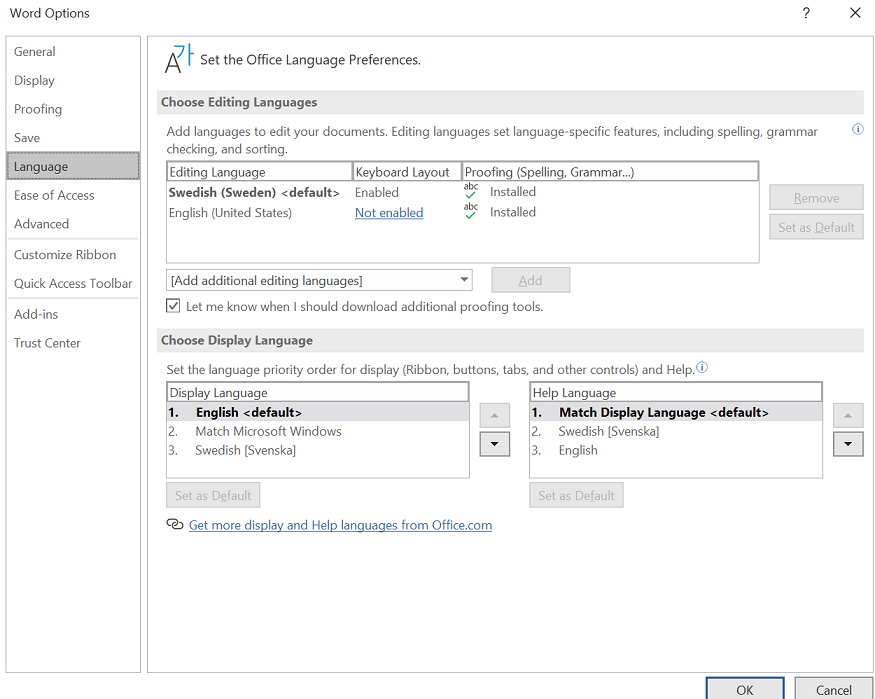Click the Add language button

click(x=531, y=280)
